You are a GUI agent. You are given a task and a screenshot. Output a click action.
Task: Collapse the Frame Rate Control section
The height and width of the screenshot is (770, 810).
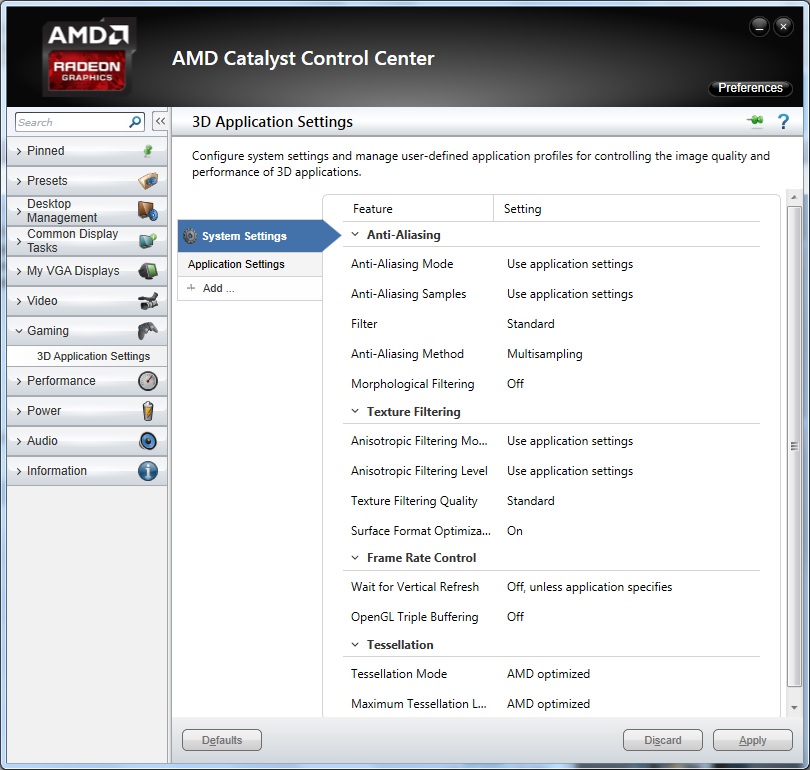(x=355, y=558)
